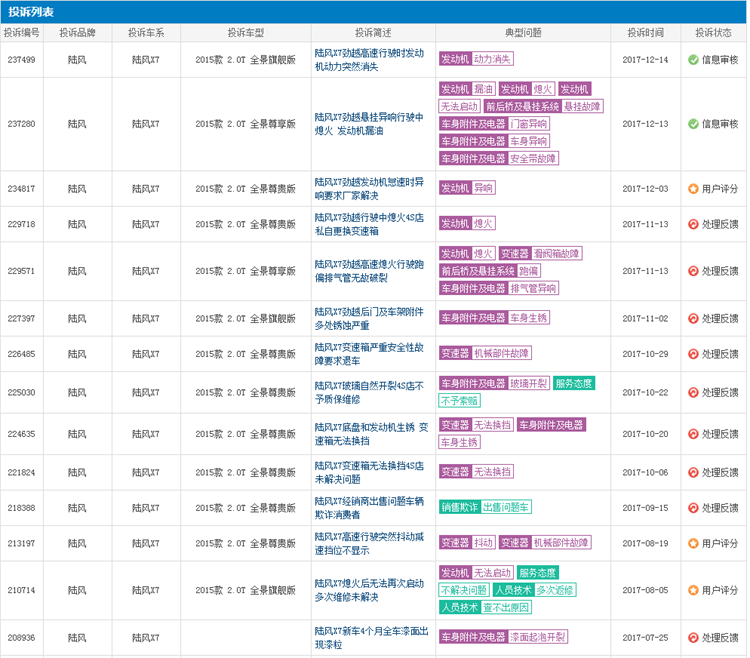Click the 动力消失 tag in row 237499
The height and width of the screenshot is (658, 750).
point(492,59)
